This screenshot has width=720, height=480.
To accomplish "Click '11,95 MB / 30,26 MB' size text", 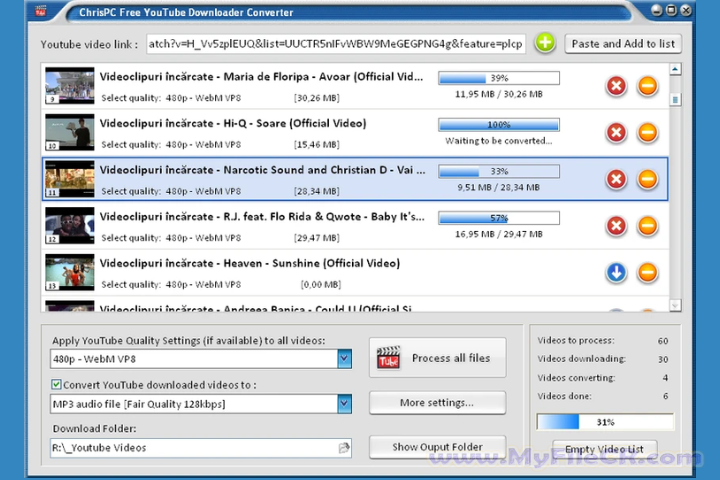I will (499, 94).
